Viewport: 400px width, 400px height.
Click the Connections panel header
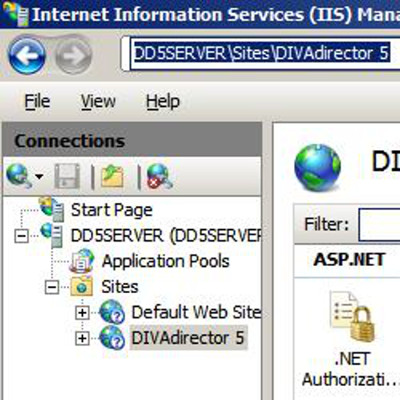point(132,140)
